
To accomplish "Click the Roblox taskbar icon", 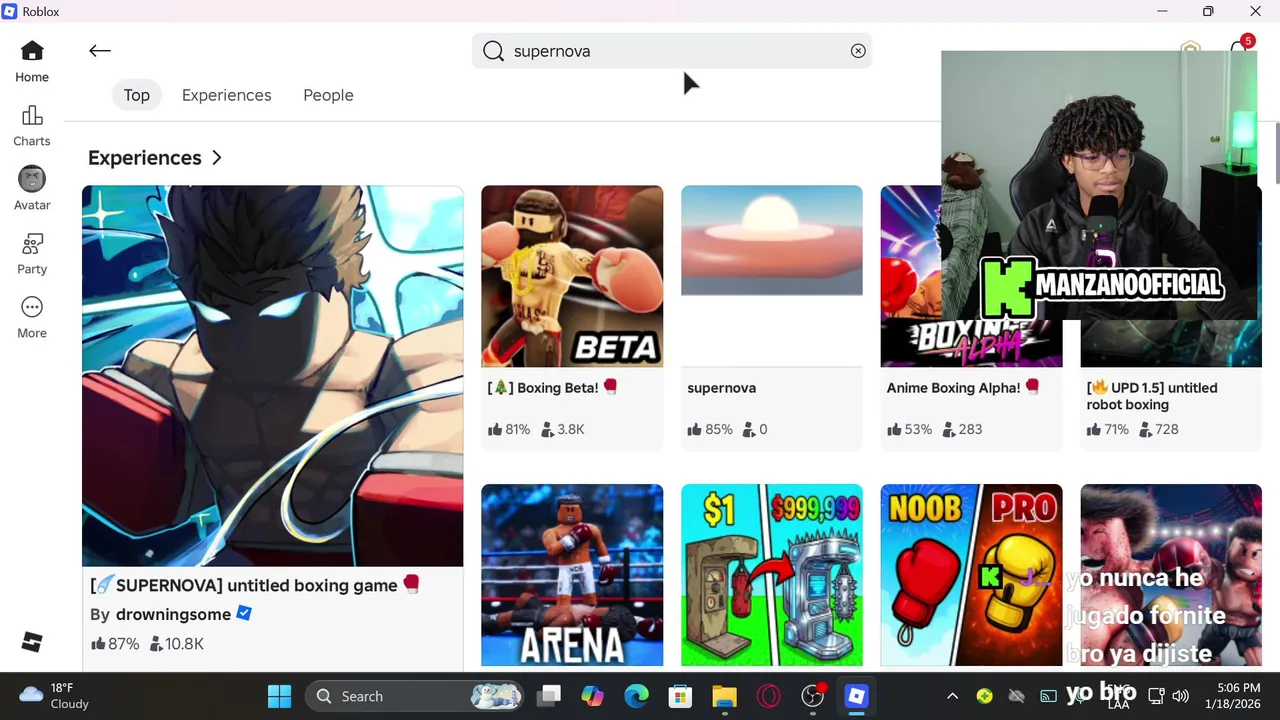I will pos(857,696).
